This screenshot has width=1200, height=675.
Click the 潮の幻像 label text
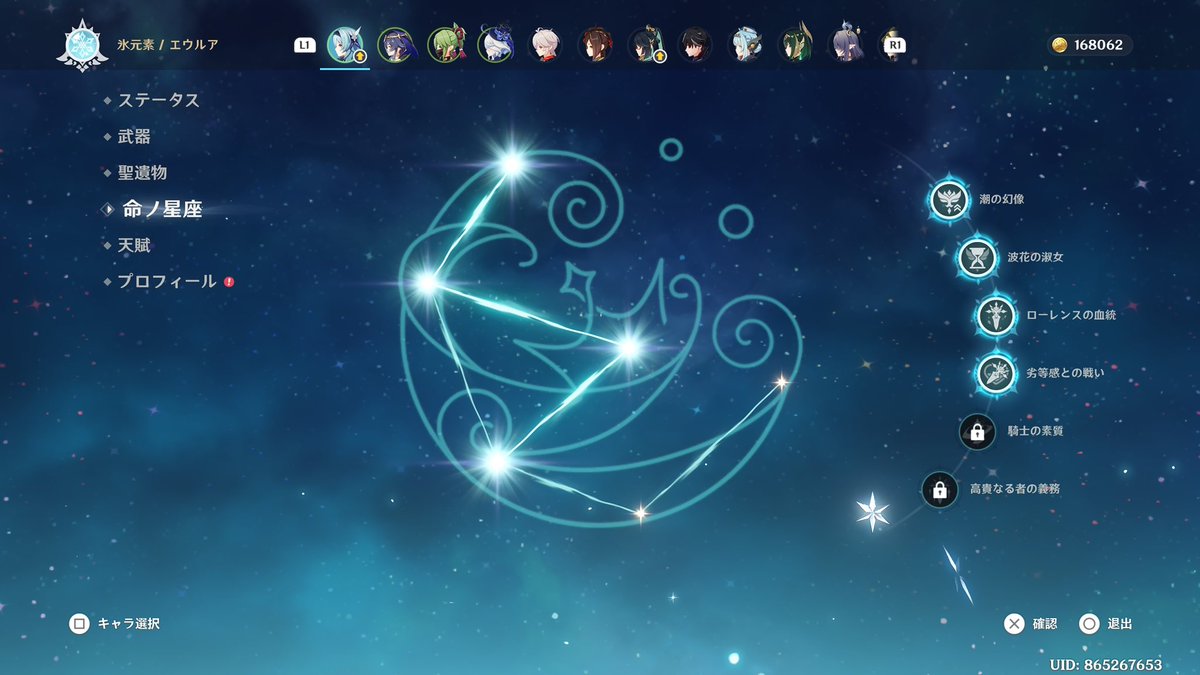point(1001,199)
